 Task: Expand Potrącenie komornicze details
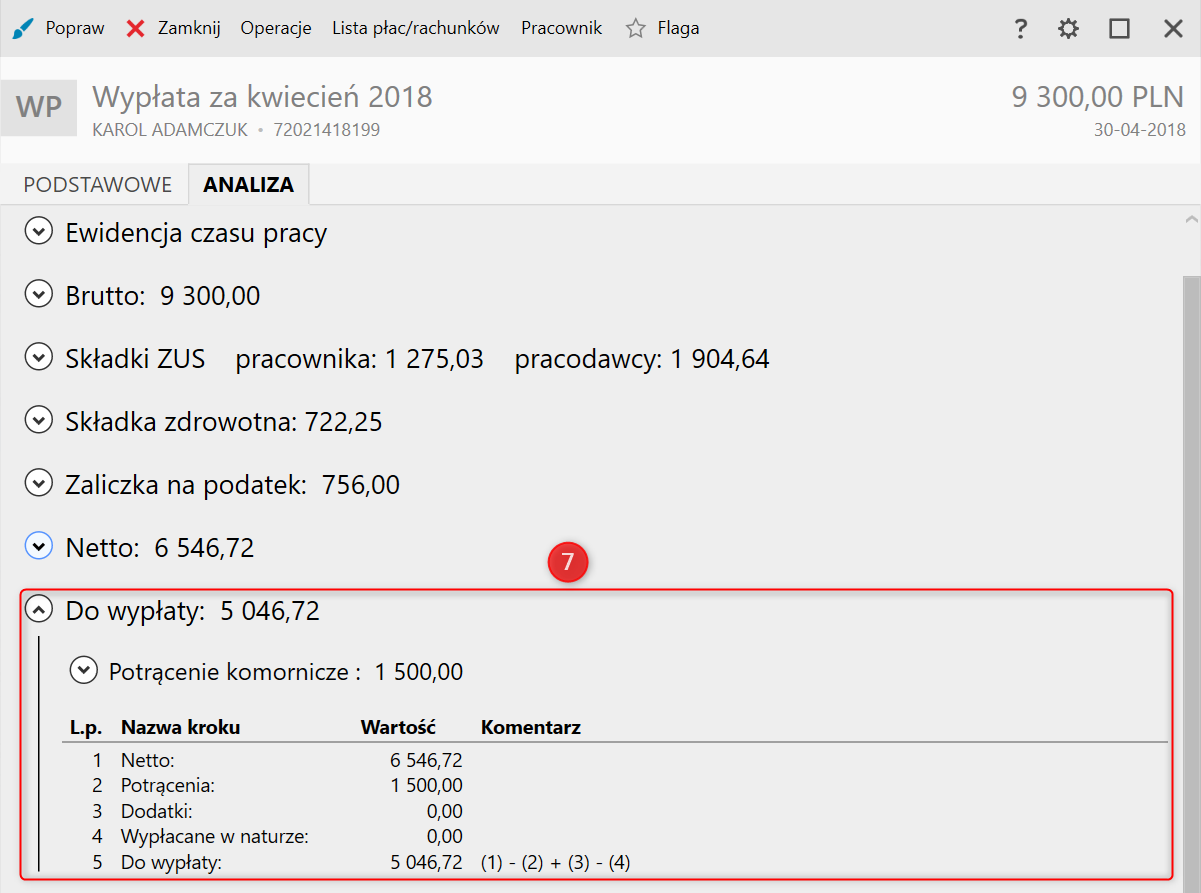(x=84, y=671)
